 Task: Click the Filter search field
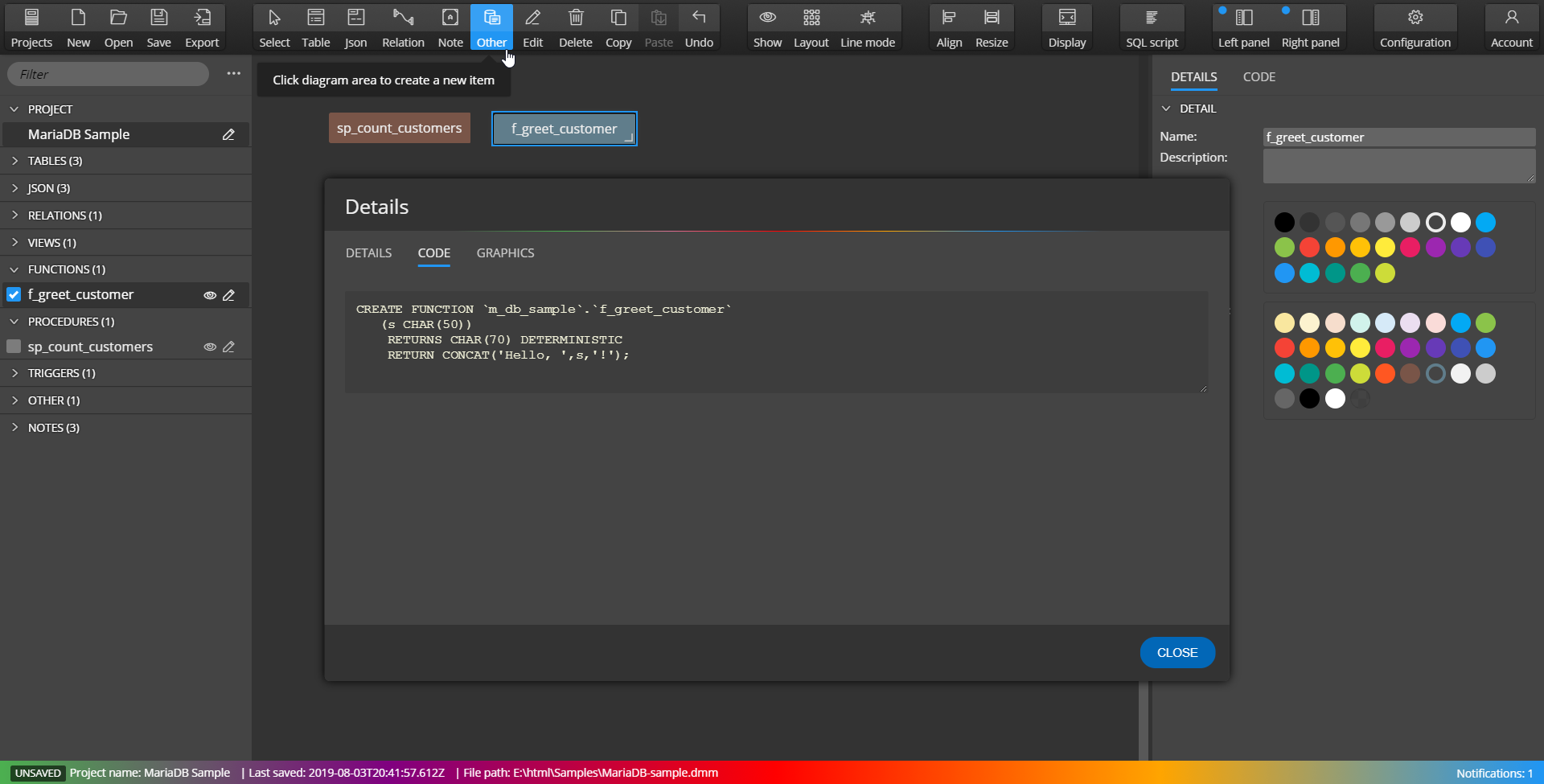[109, 74]
